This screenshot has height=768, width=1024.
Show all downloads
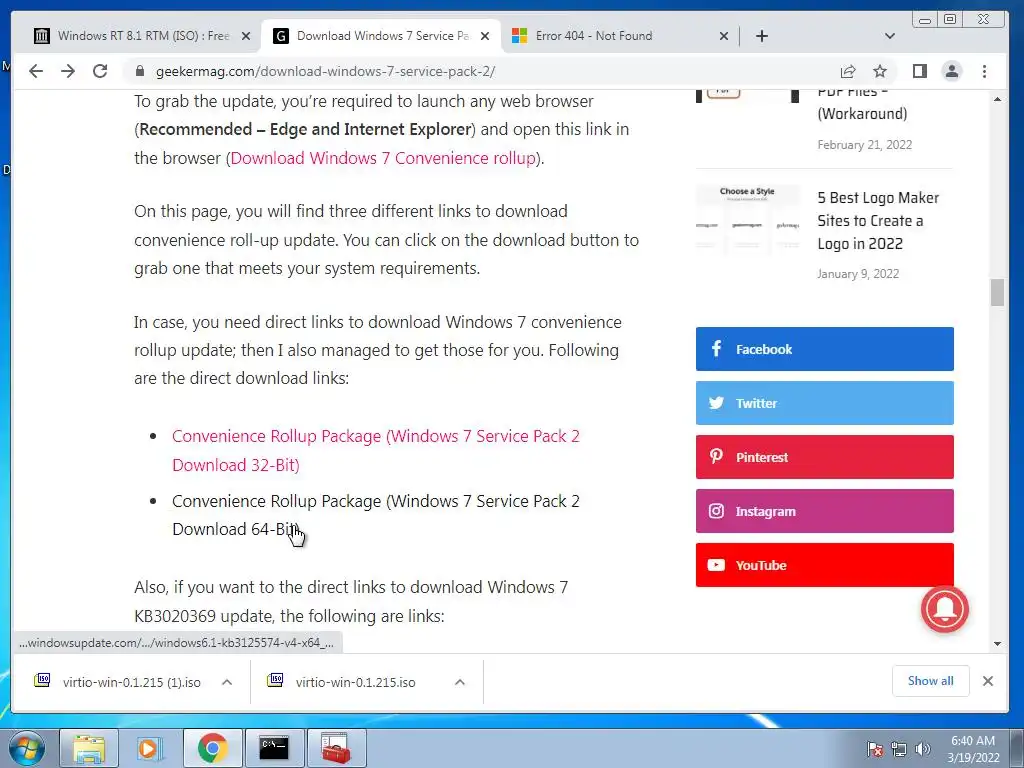[931, 681]
